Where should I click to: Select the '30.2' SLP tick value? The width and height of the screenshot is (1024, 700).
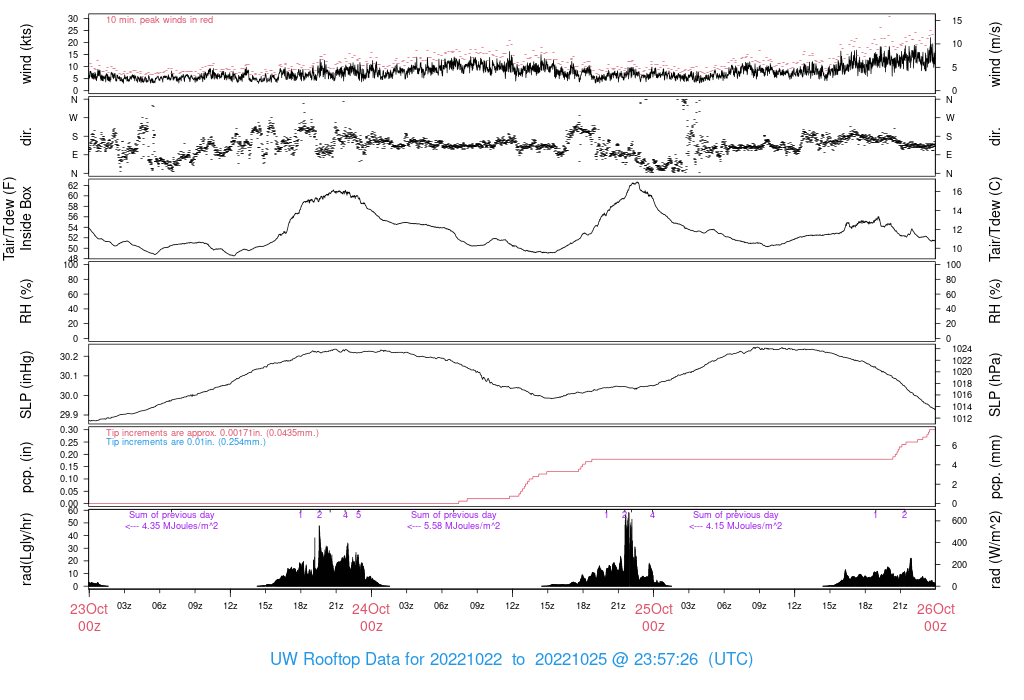69,357
